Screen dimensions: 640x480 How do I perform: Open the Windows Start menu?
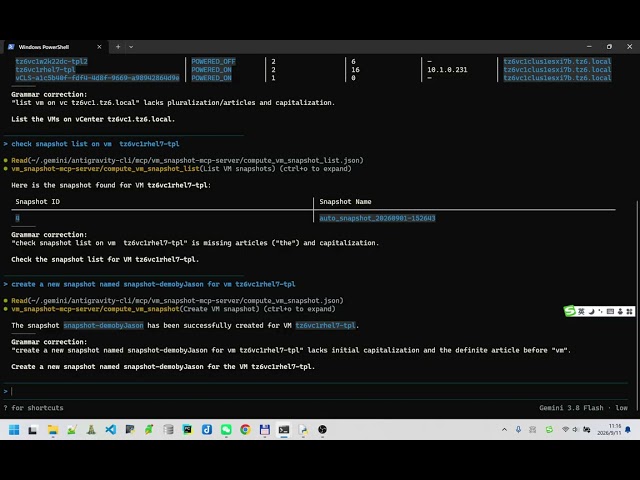(14, 429)
